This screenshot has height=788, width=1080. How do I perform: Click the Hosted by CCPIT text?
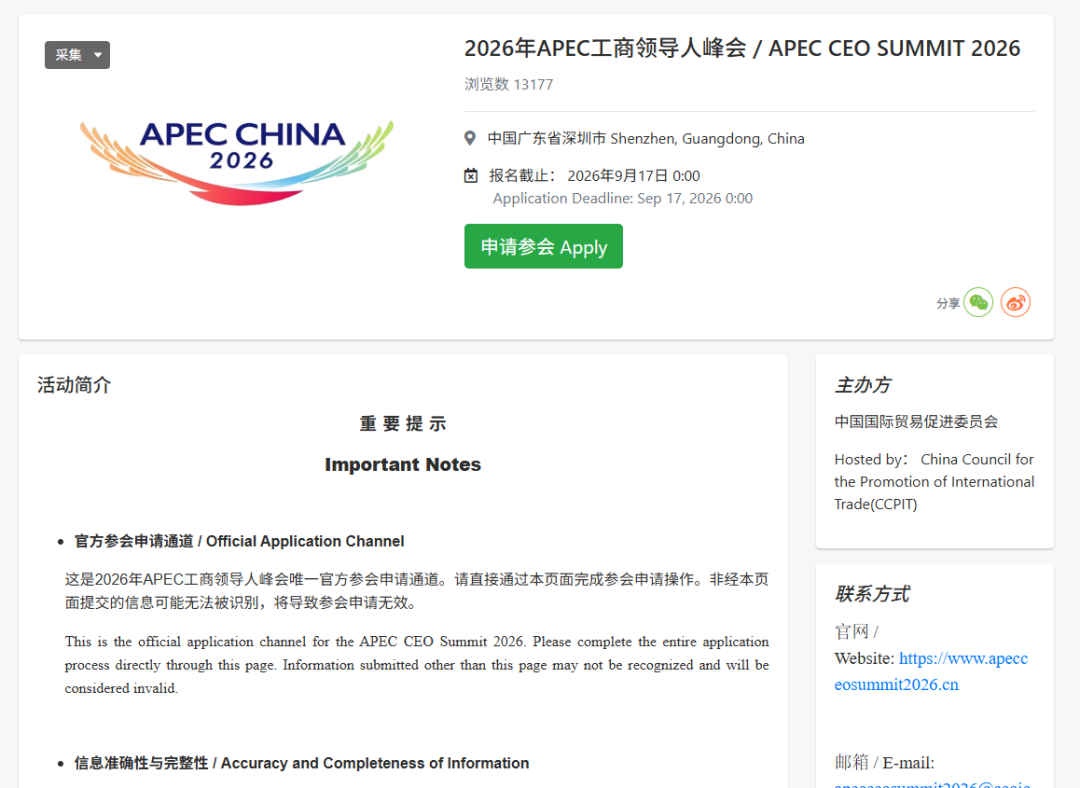(934, 481)
